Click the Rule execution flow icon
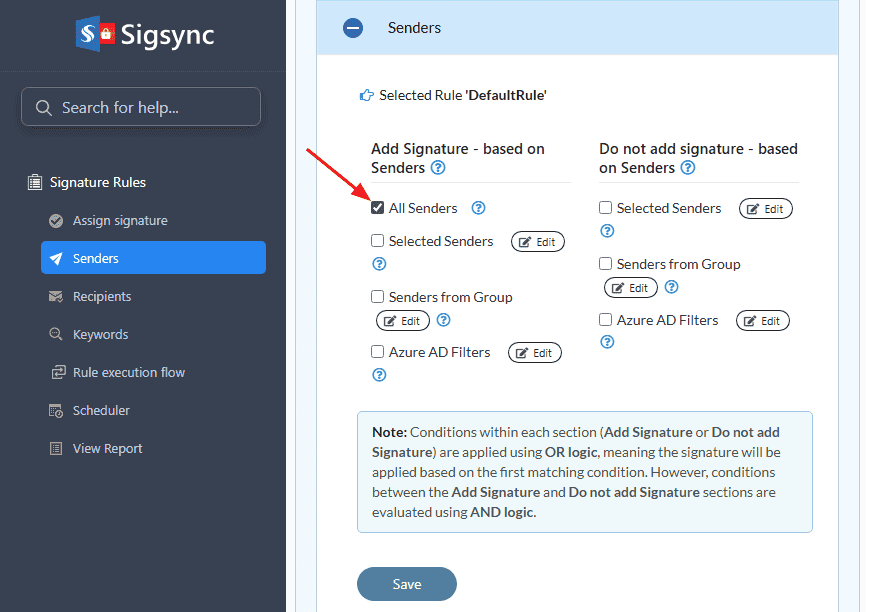The width and height of the screenshot is (874, 612). point(56,373)
